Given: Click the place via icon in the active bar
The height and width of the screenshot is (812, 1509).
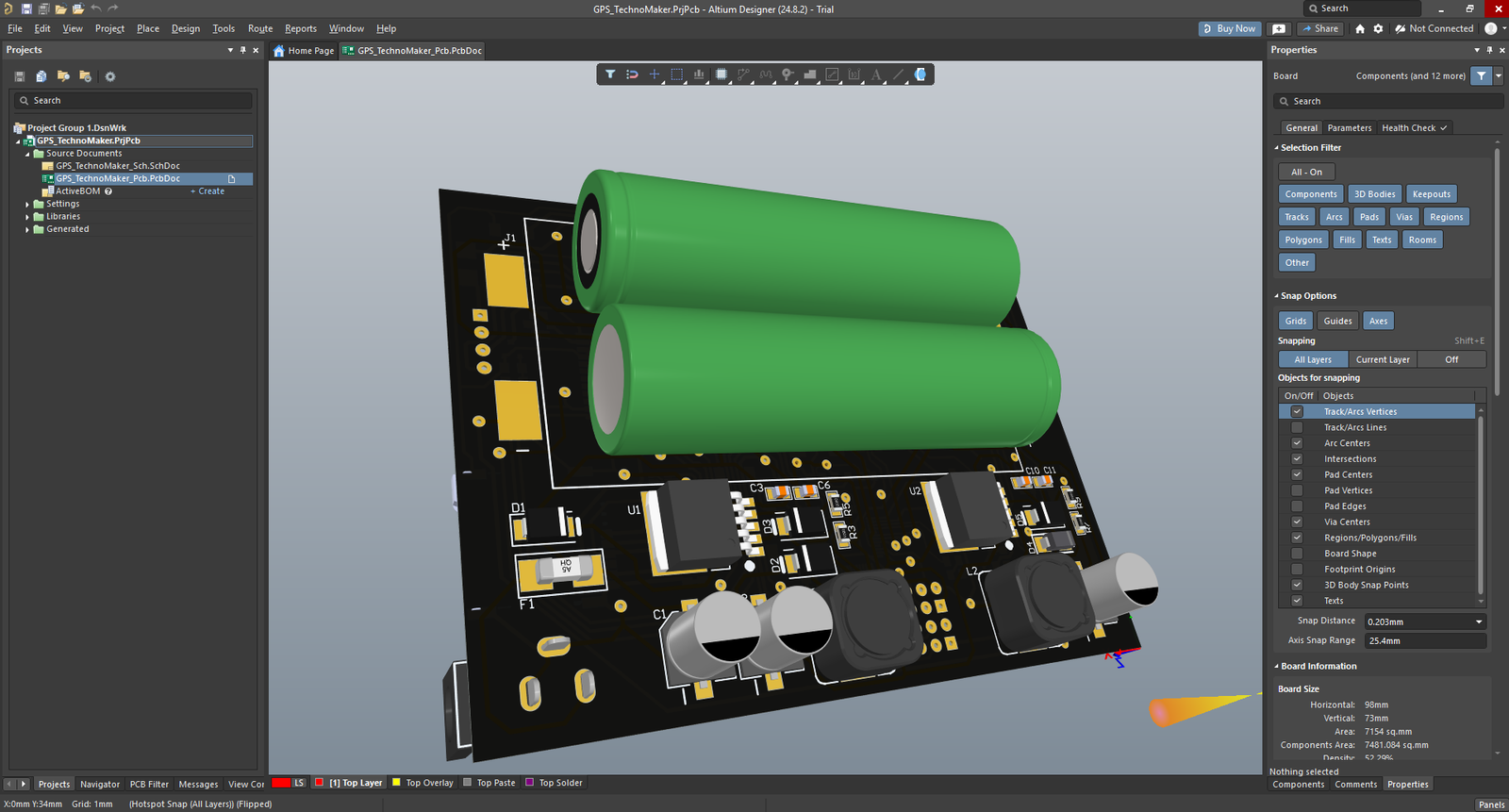Looking at the screenshot, I should (788, 75).
